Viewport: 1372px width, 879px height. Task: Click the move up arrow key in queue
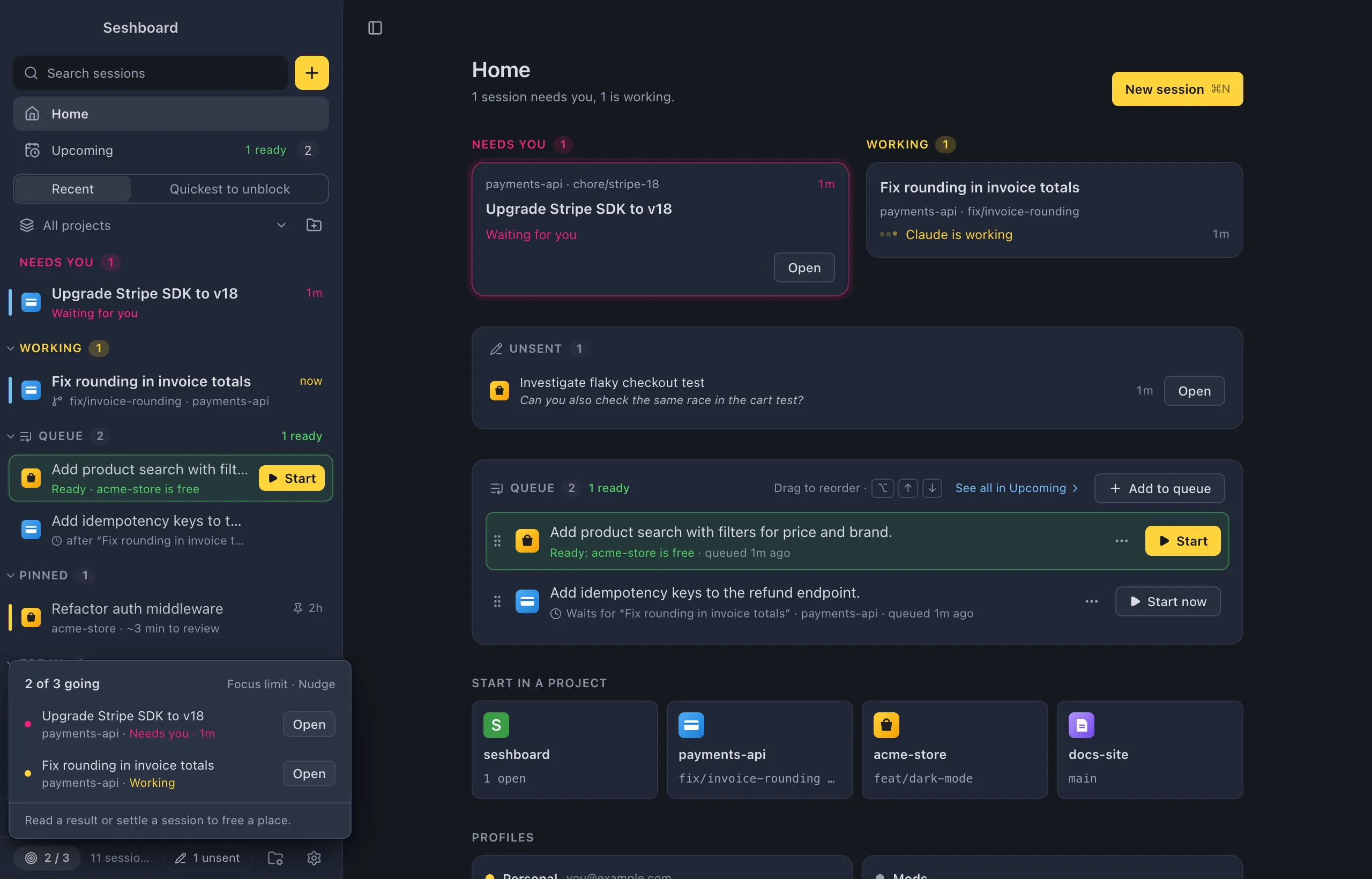point(908,488)
